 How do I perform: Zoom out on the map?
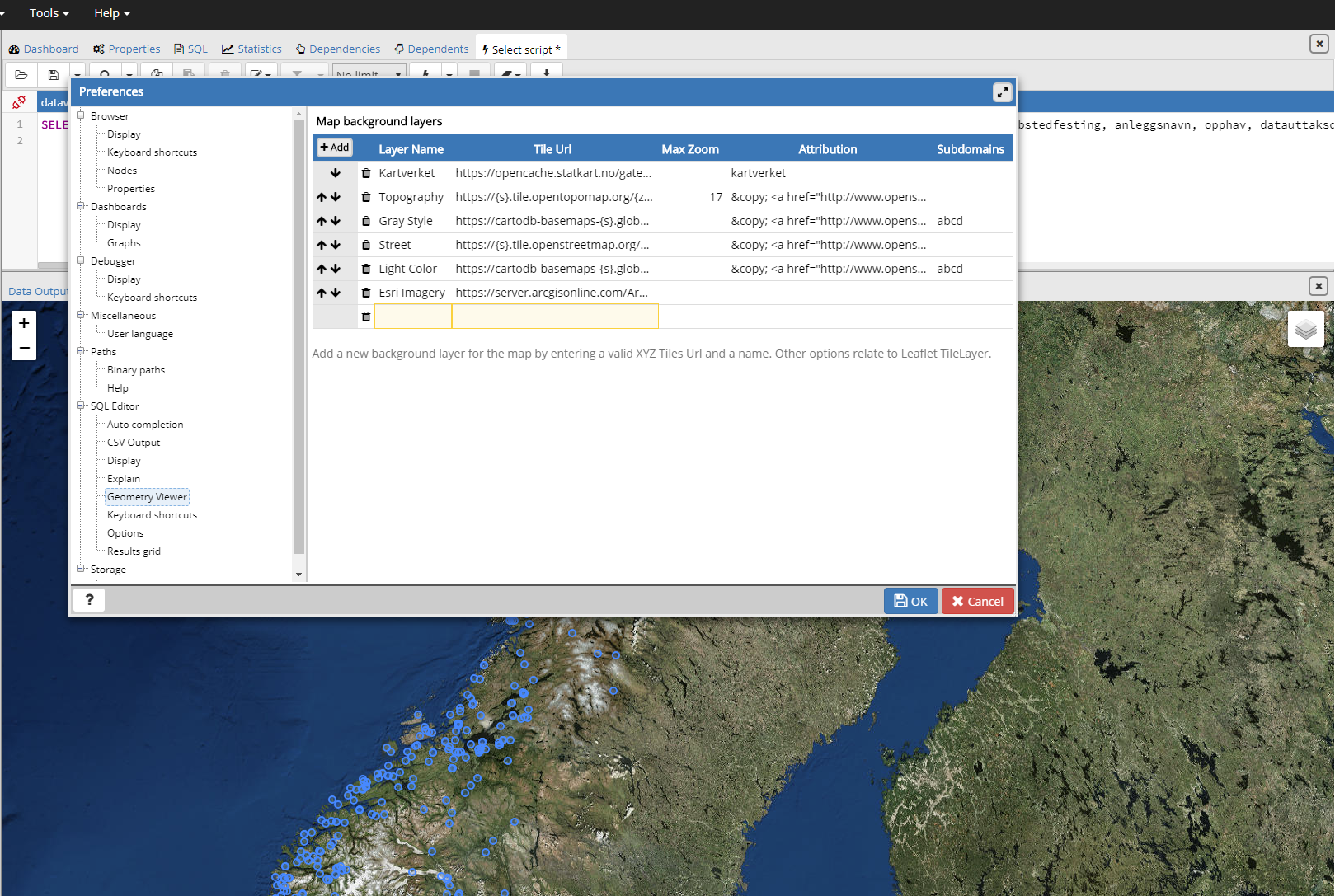click(24, 348)
